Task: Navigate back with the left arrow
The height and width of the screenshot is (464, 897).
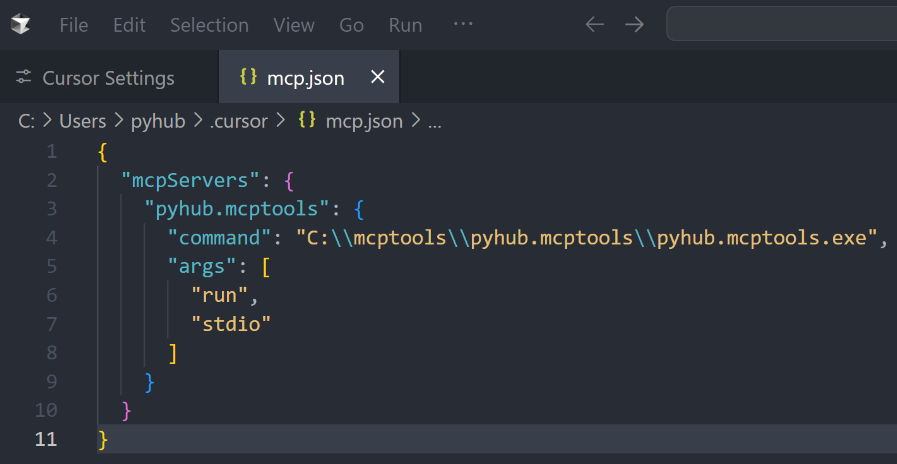Action: tap(595, 24)
